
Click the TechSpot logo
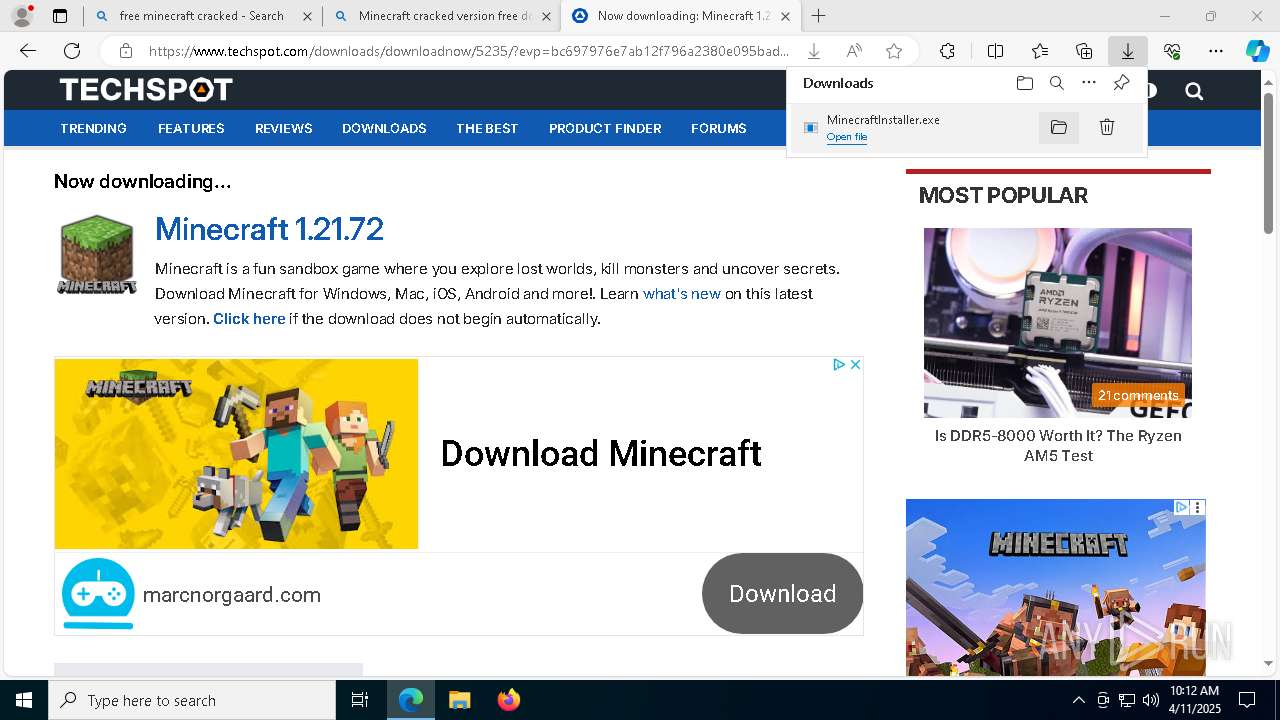pyautogui.click(x=146, y=90)
